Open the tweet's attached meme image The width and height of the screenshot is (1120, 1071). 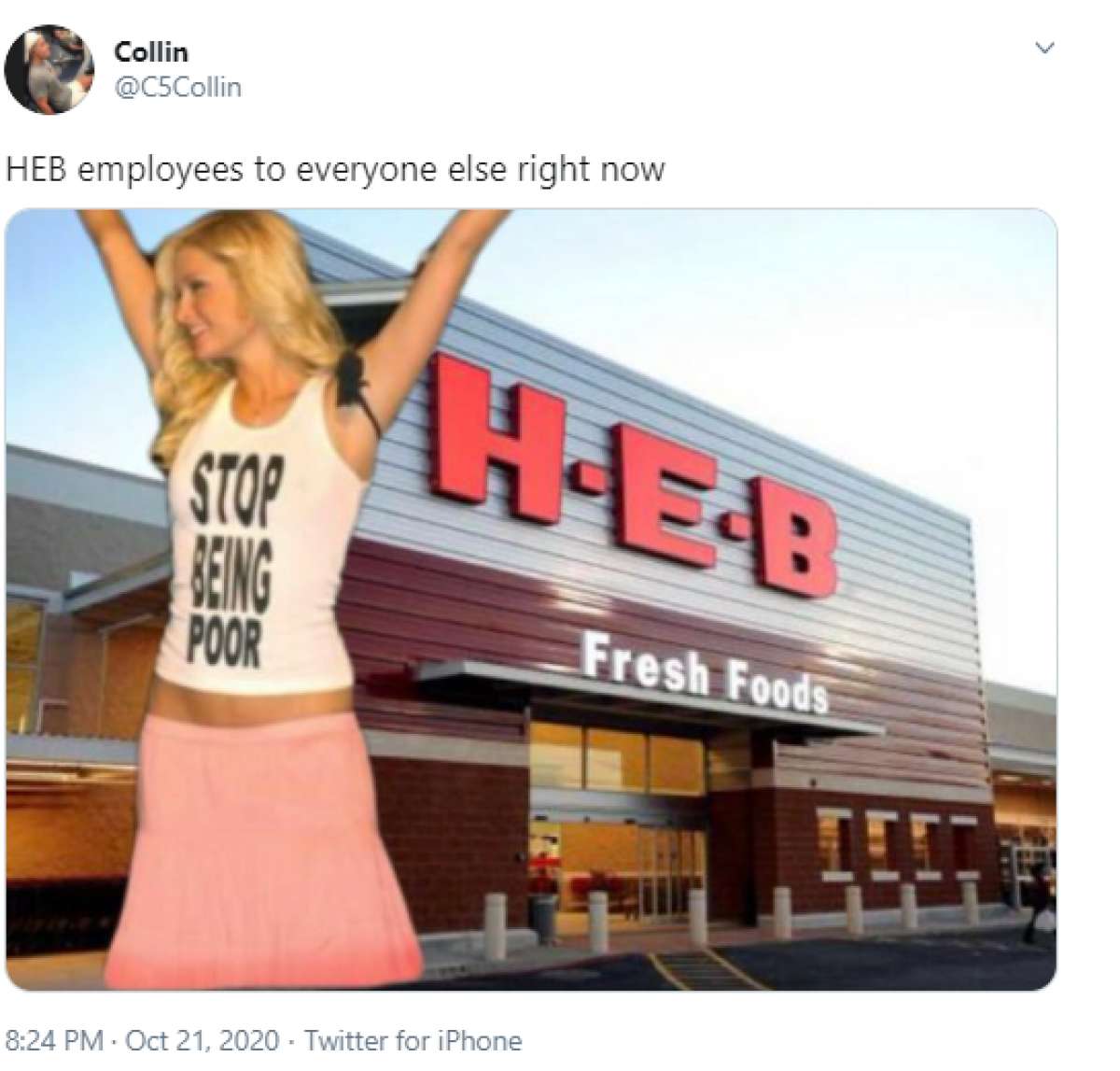click(x=531, y=599)
